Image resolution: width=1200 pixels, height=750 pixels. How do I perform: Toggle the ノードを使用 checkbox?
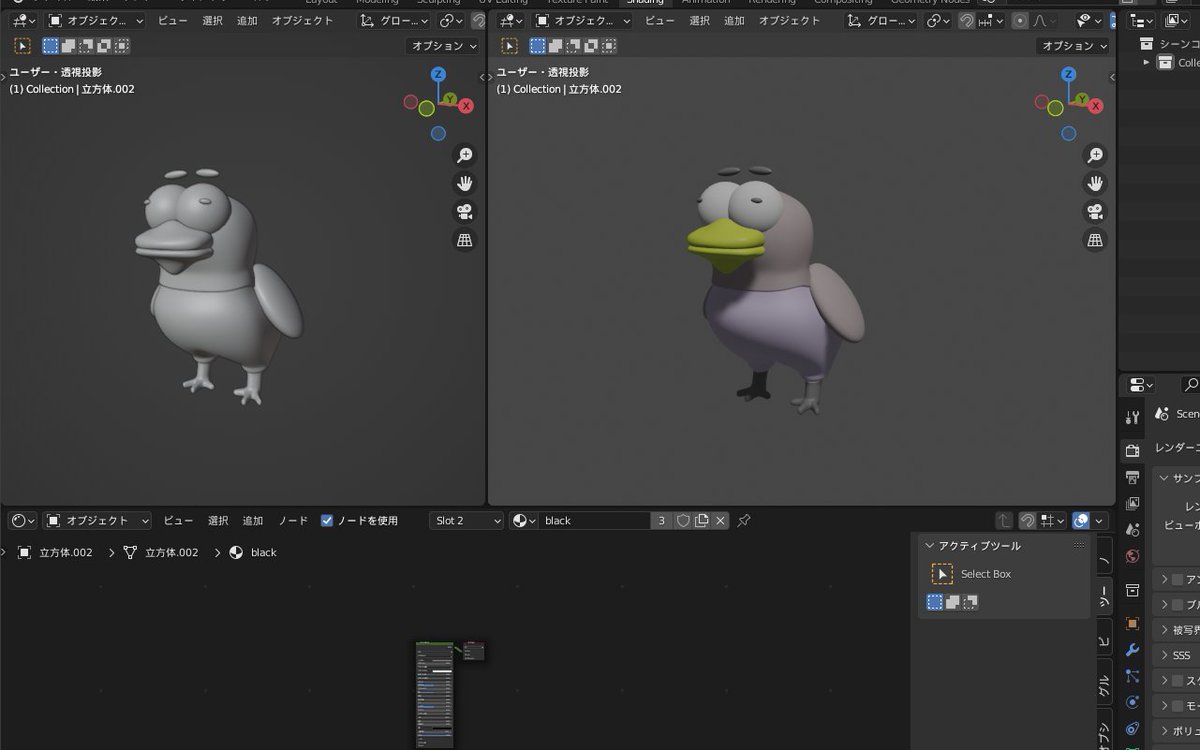(327, 521)
